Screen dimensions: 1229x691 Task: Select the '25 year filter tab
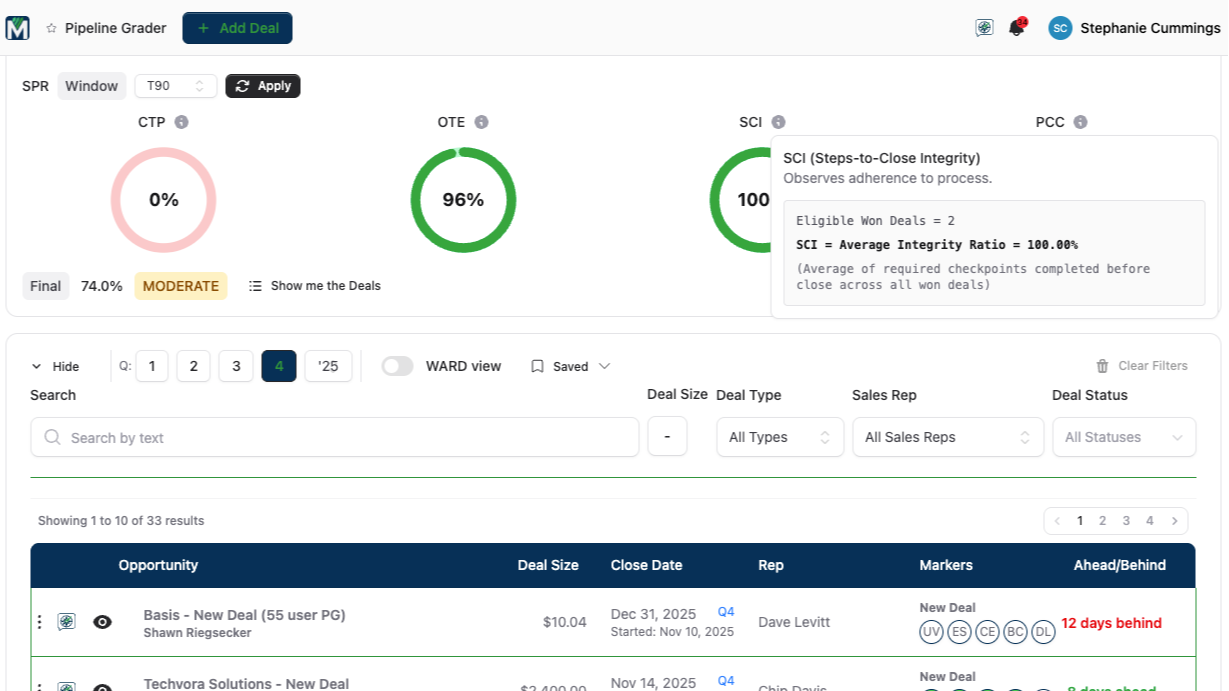point(328,366)
